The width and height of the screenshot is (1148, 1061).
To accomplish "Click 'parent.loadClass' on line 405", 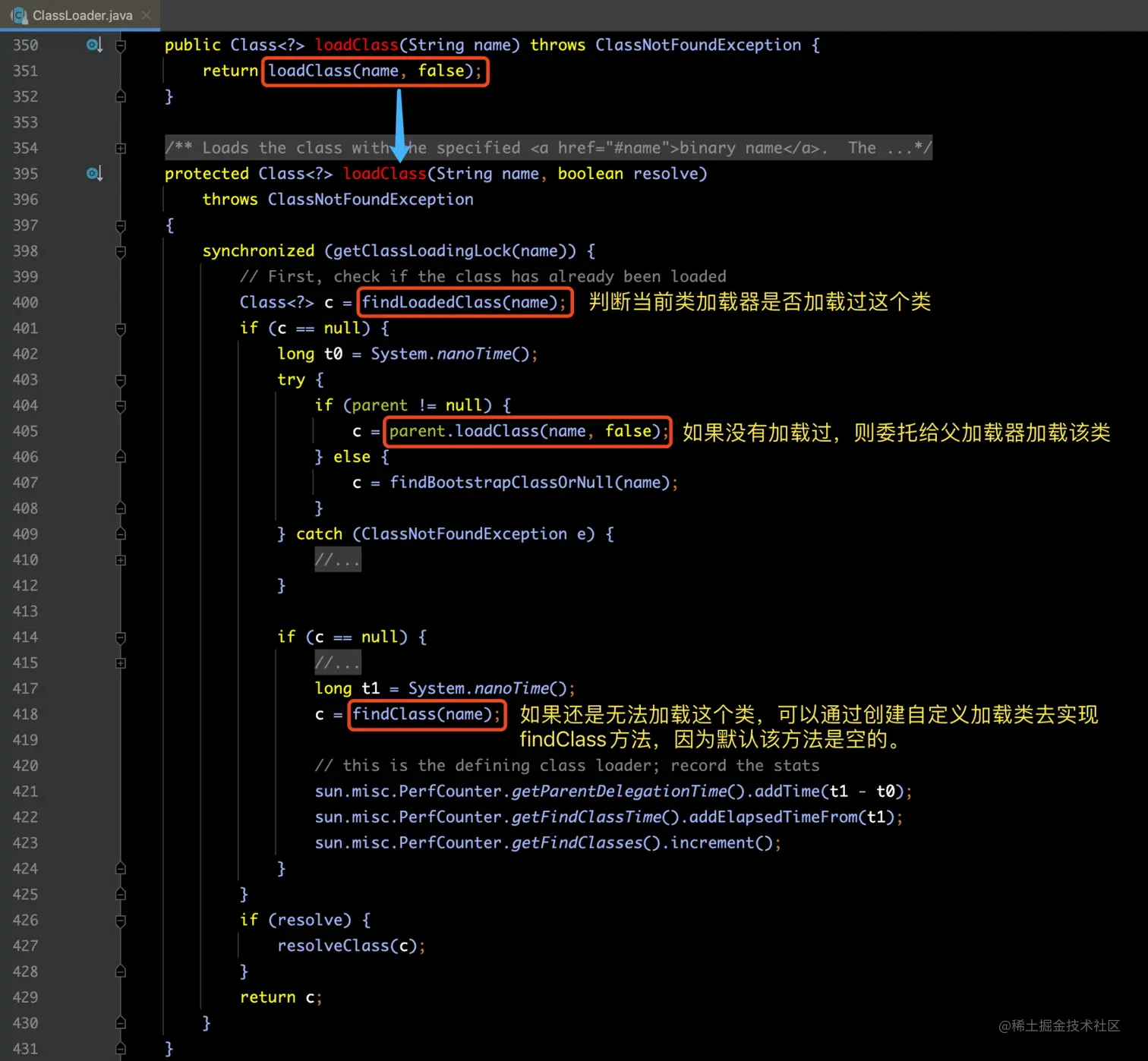I will coord(464,431).
